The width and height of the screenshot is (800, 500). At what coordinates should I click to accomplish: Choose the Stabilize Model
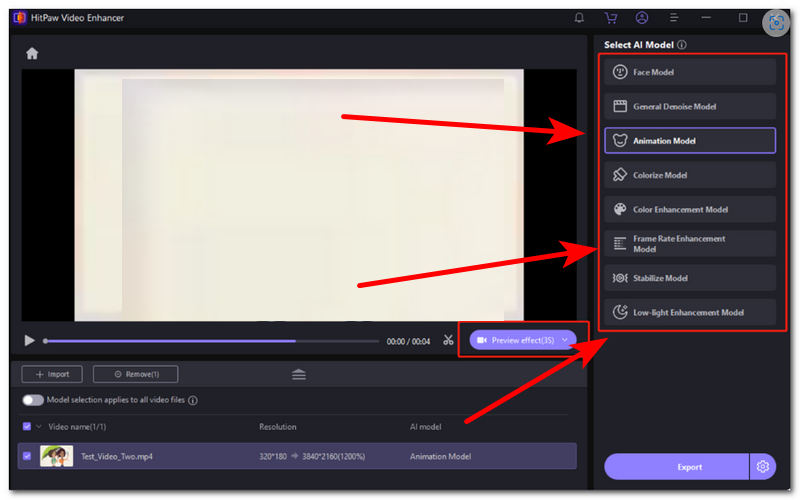pos(690,278)
